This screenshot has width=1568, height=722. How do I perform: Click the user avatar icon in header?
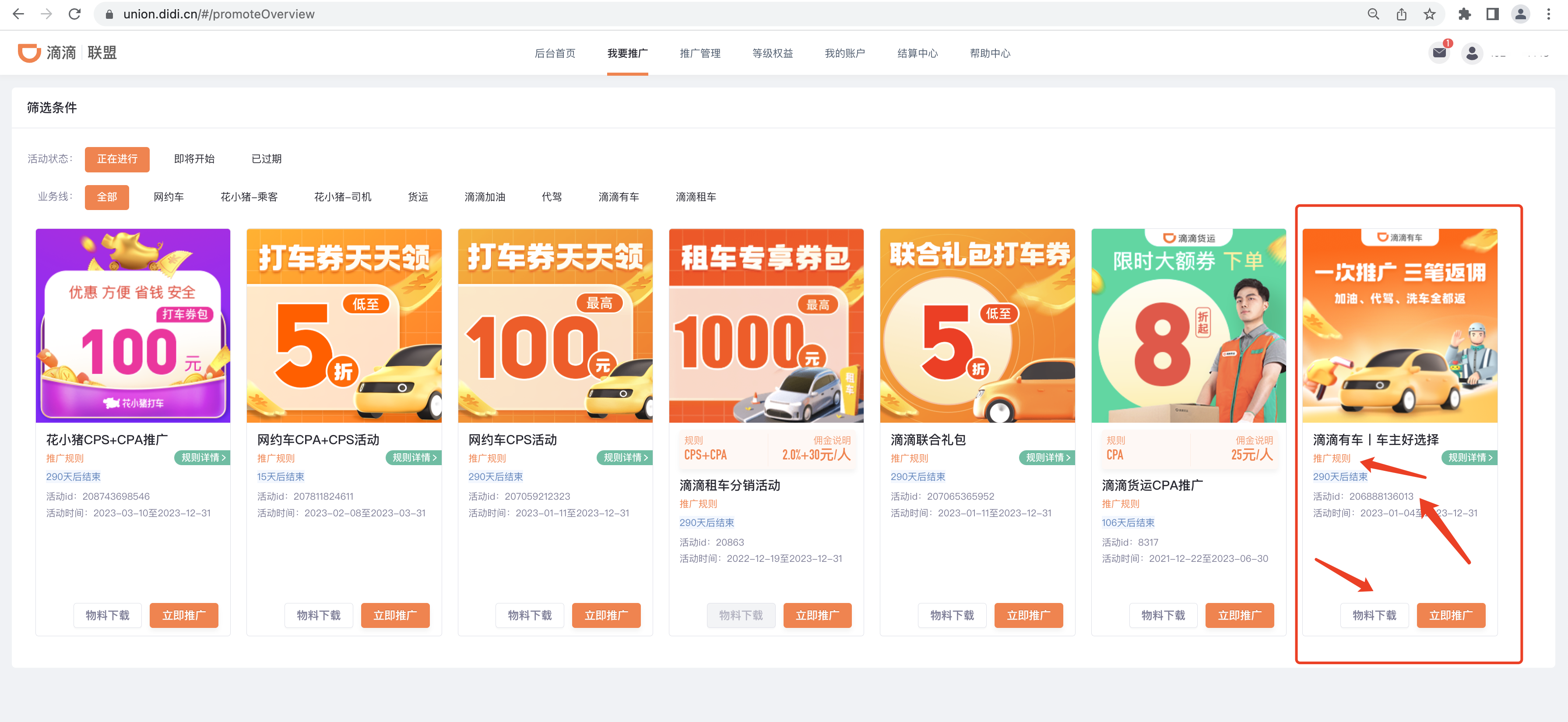click(x=1472, y=53)
